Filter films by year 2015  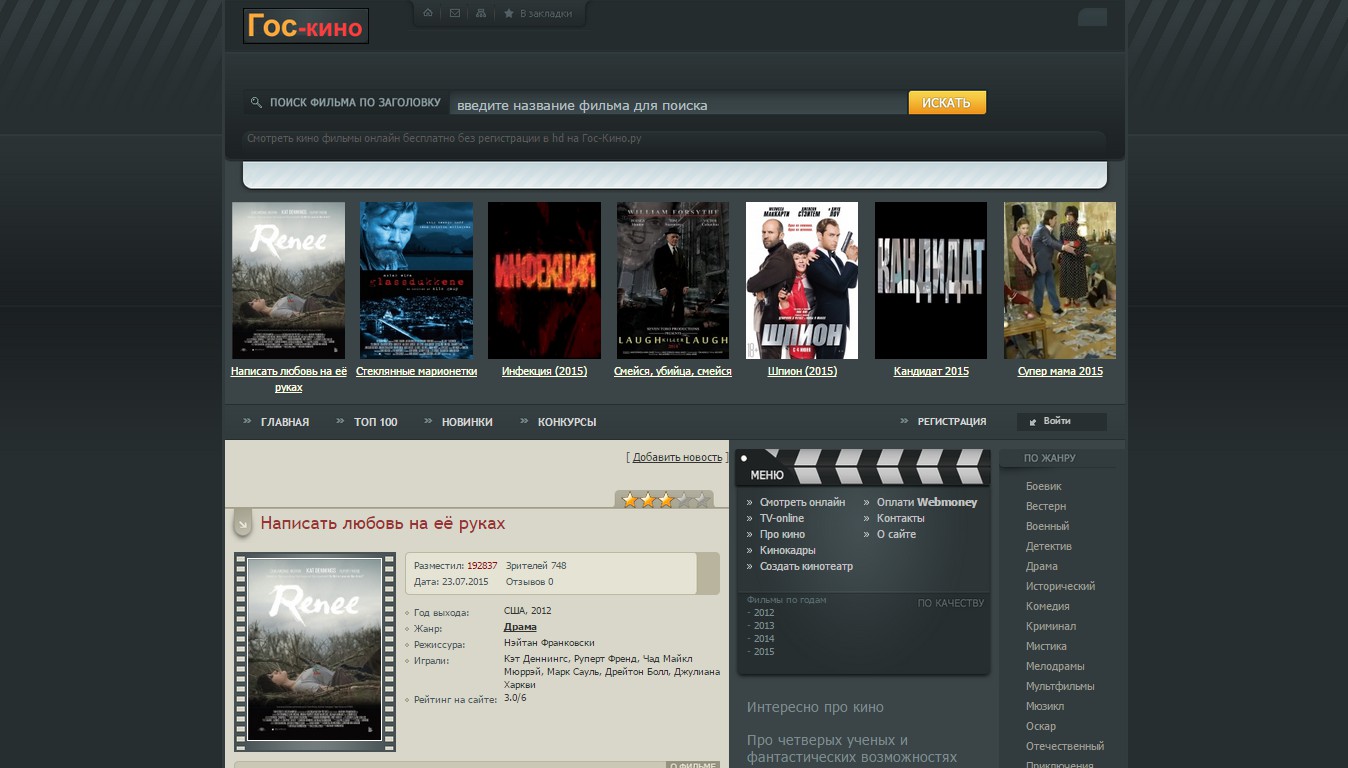(x=764, y=652)
